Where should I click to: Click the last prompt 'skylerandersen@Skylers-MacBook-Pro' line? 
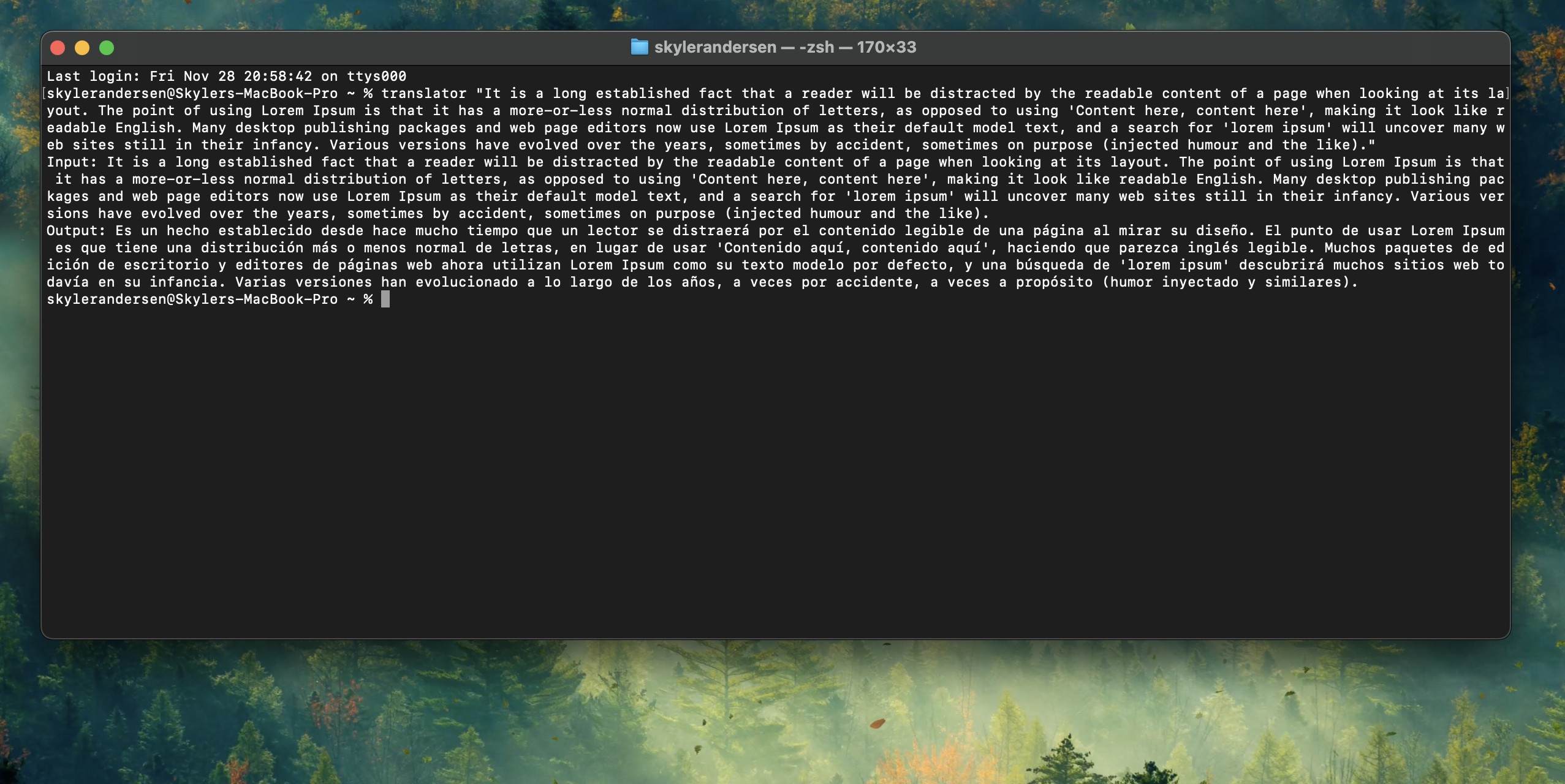(x=192, y=299)
